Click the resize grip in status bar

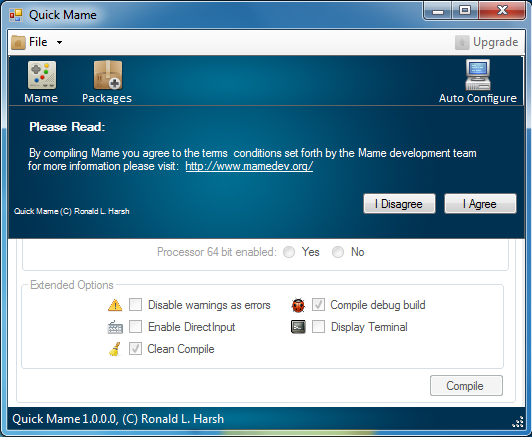(x=518, y=421)
